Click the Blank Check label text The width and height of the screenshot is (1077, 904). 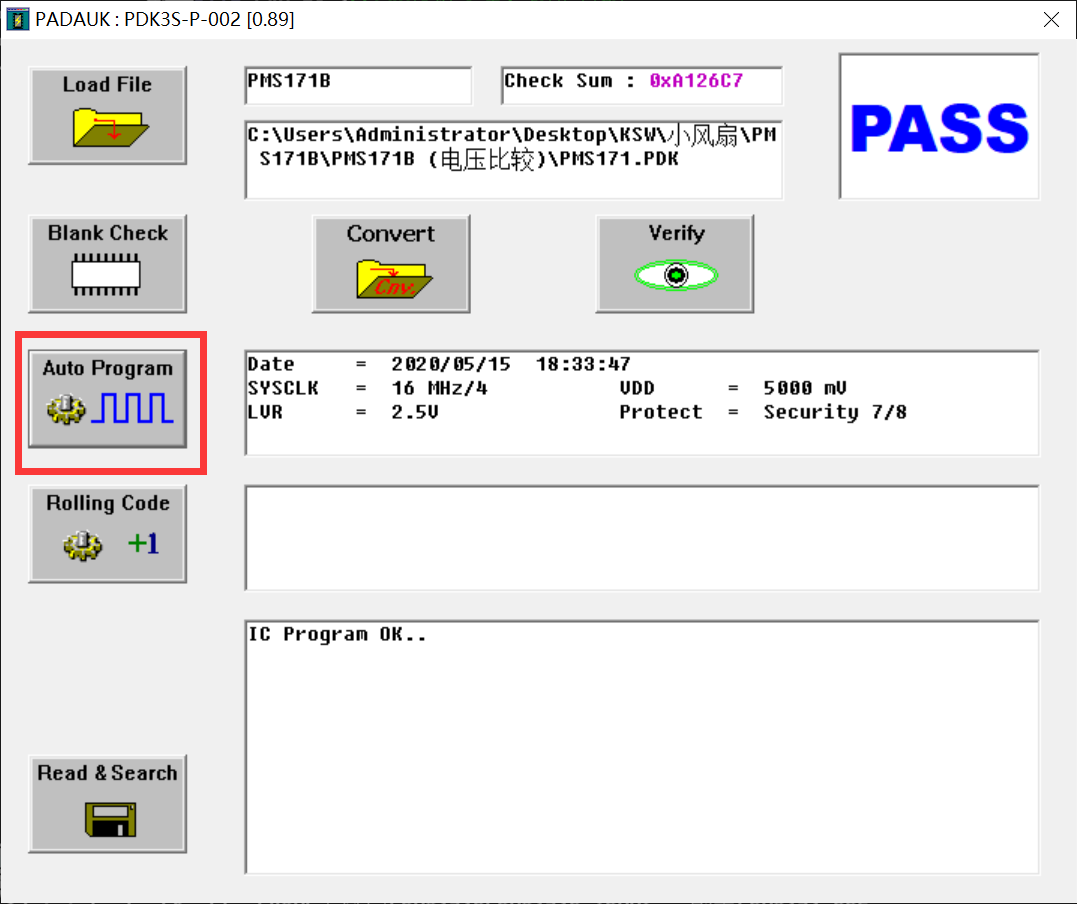click(108, 233)
